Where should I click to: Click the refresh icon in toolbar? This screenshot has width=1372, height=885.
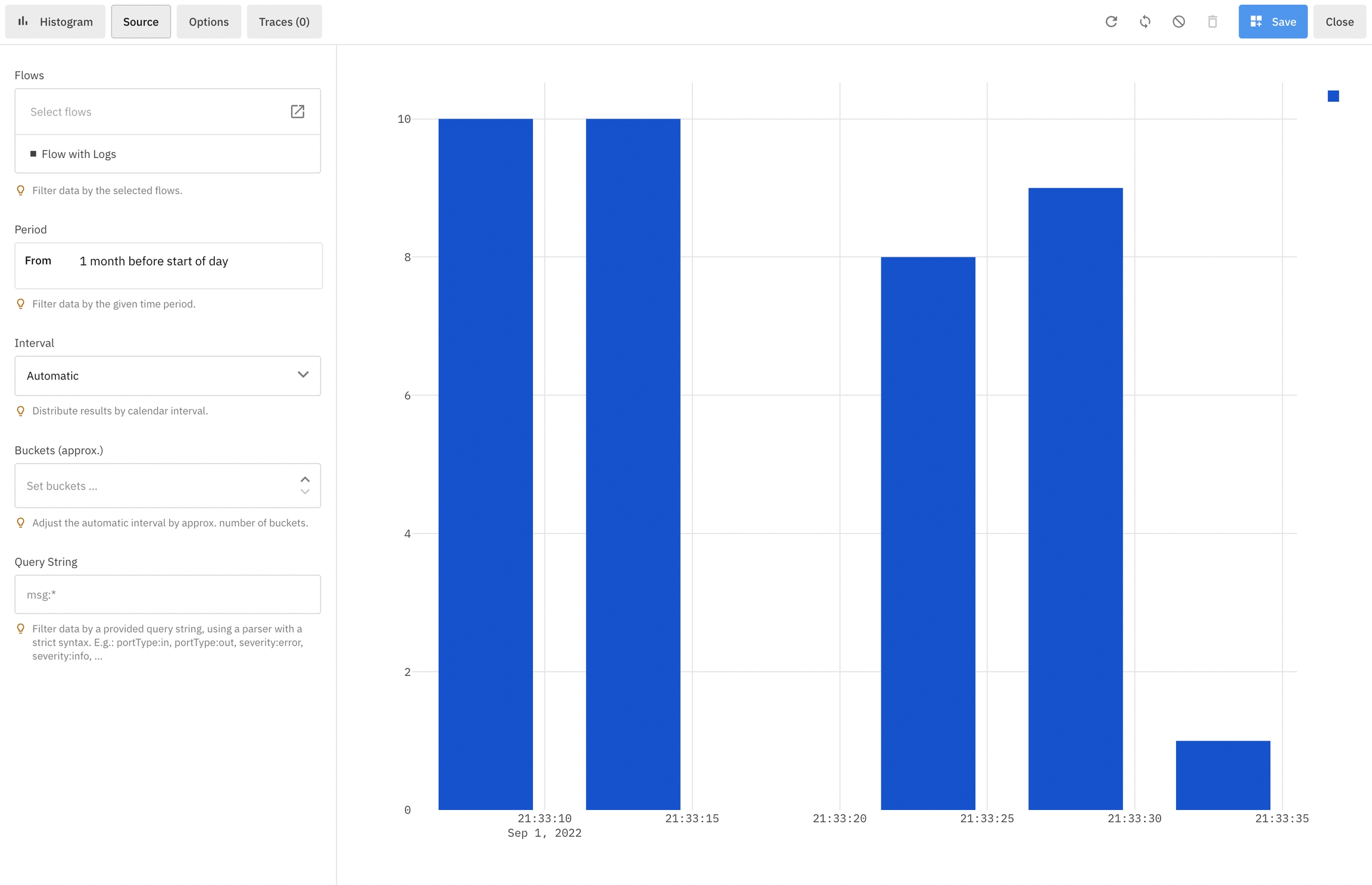tap(1111, 22)
